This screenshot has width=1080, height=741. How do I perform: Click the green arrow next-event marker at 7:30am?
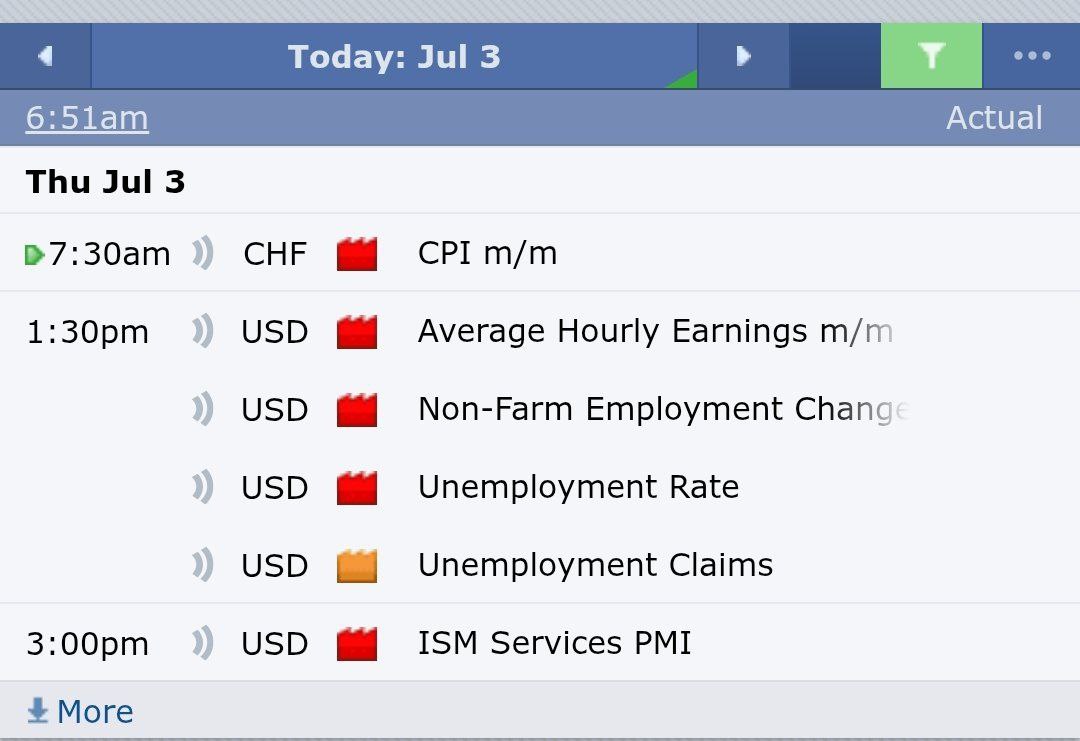[34, 255]
